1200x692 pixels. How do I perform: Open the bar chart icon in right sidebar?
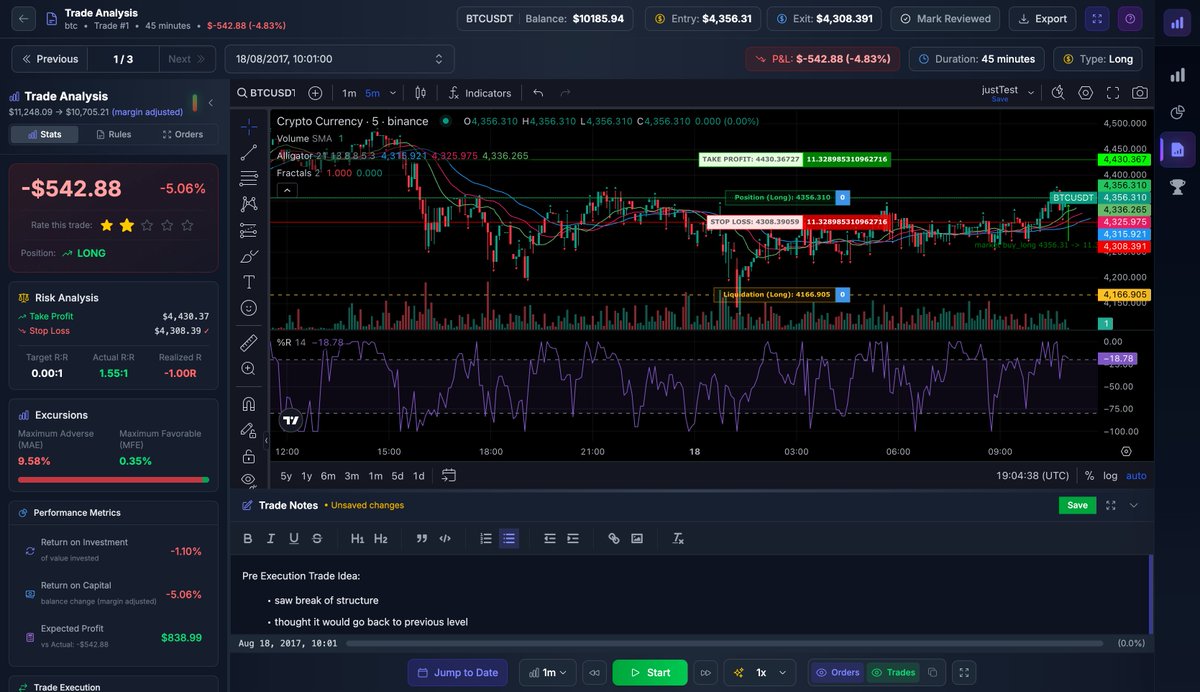click(1177, 76)
